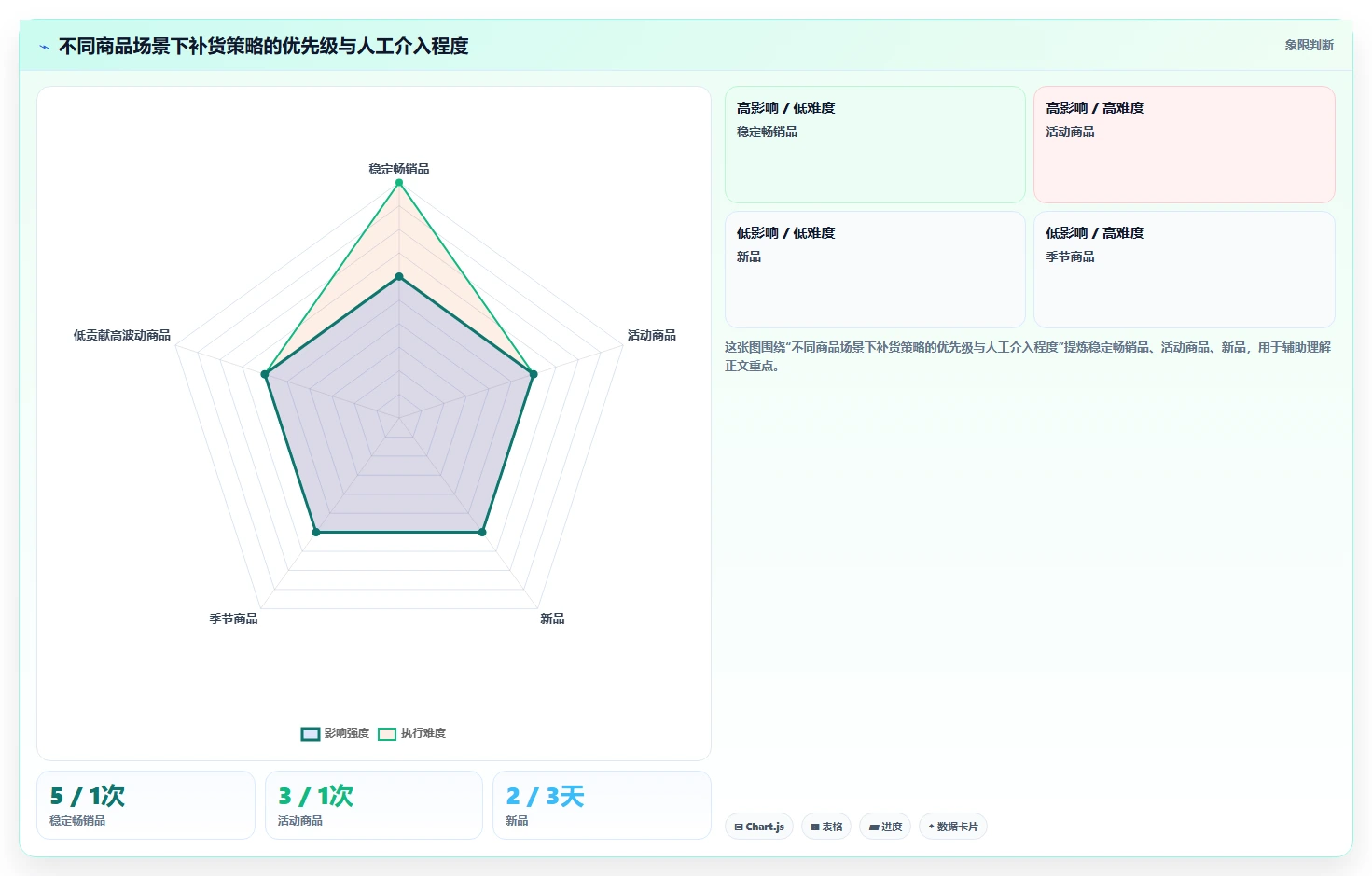The width and height of the screenshot is (1372, 876).
Task: Click the 2 / 3天 stat card
Action: pyautogui.click(x=602, y=805)
